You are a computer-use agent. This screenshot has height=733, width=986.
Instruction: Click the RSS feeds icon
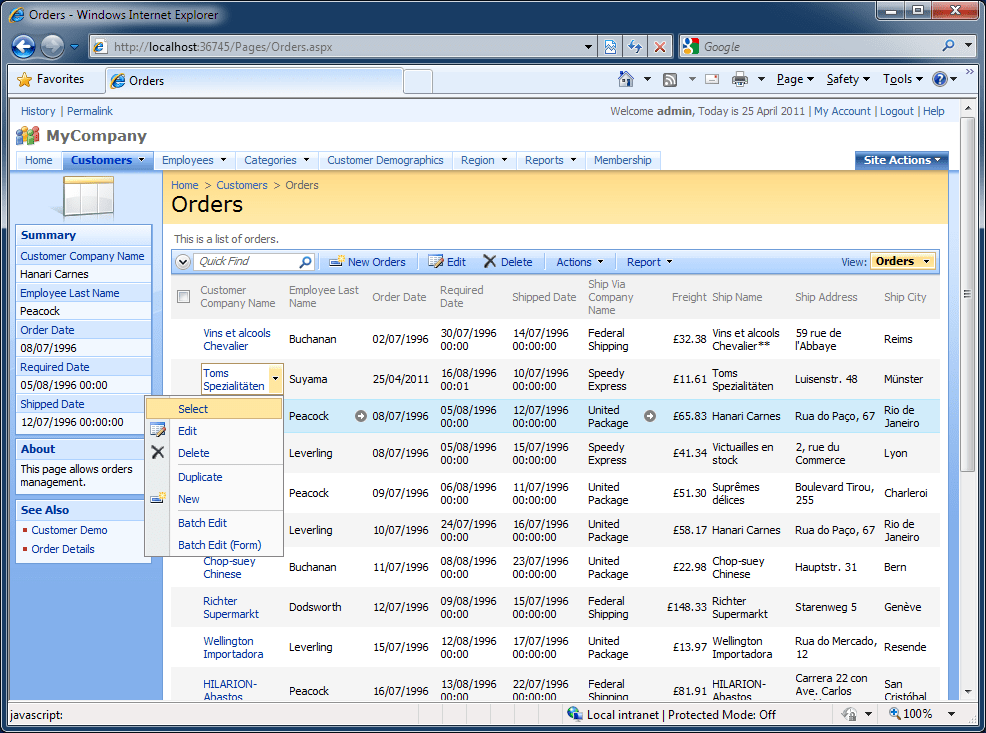pyautogui.click(x=670, y=79)
